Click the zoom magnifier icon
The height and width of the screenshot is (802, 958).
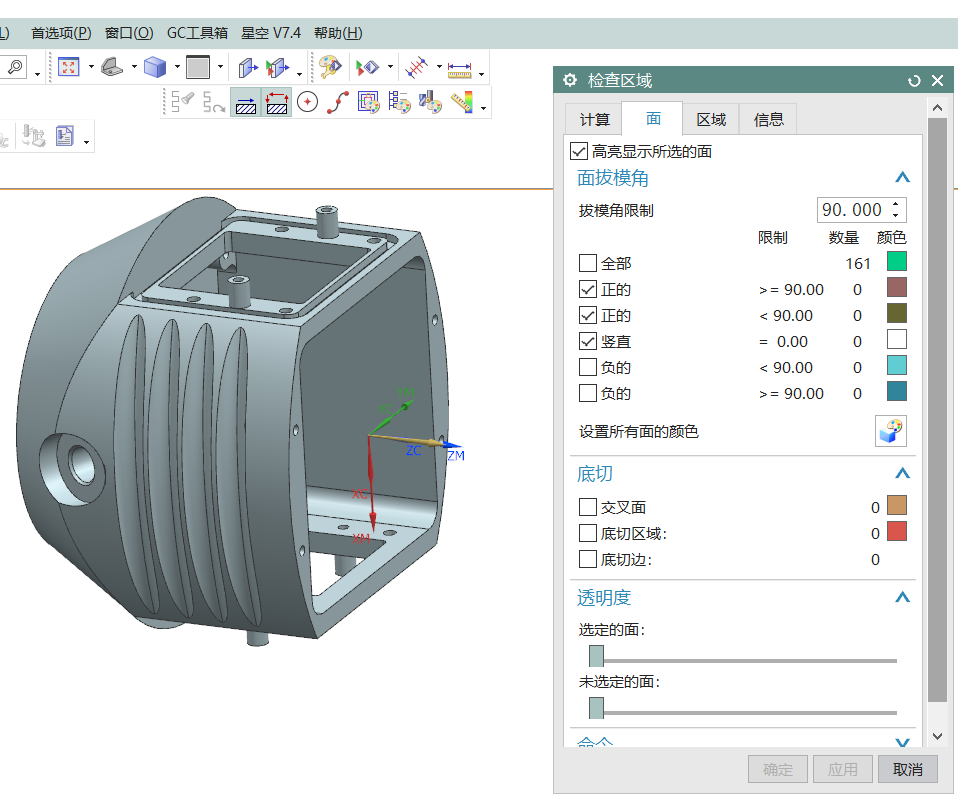click(x=16, y=67)
